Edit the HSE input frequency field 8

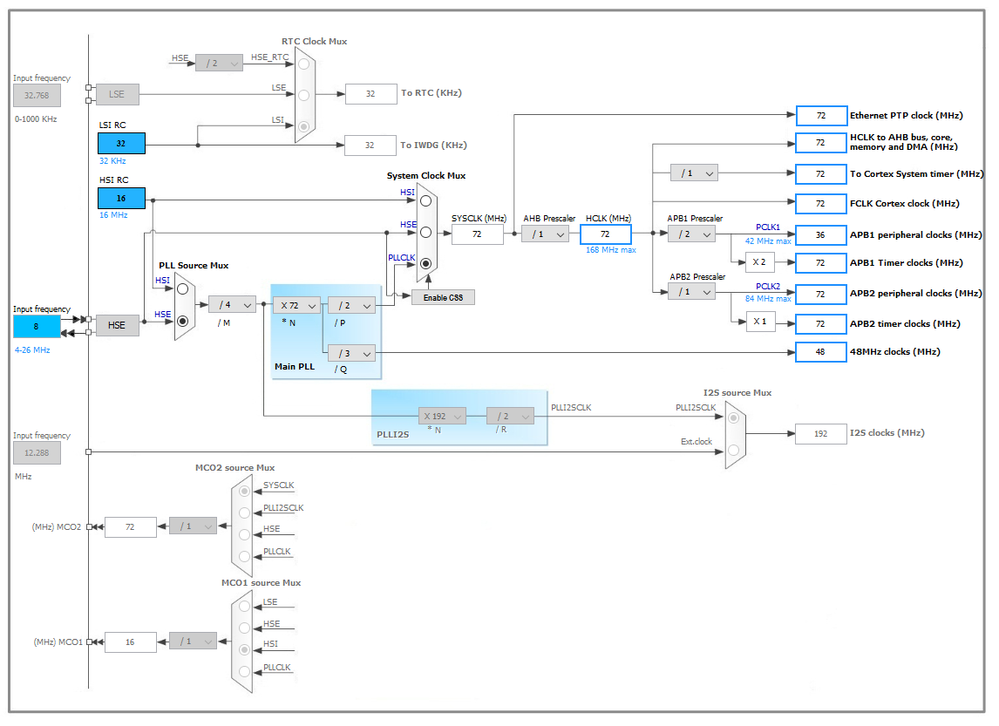coord(36,326)
